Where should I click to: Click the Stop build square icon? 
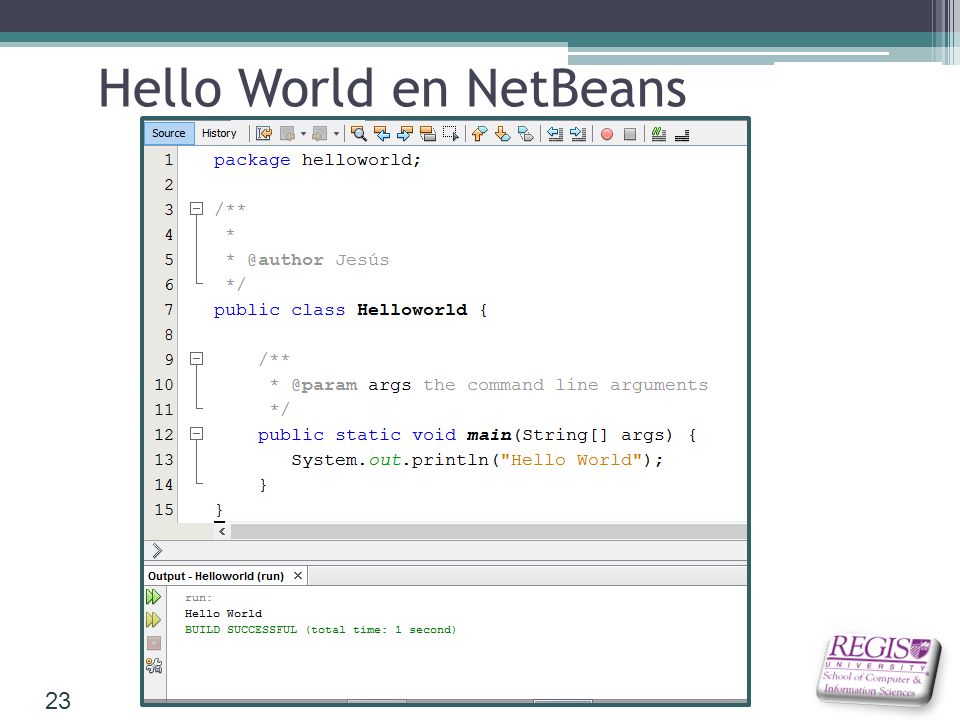(154, 643)
